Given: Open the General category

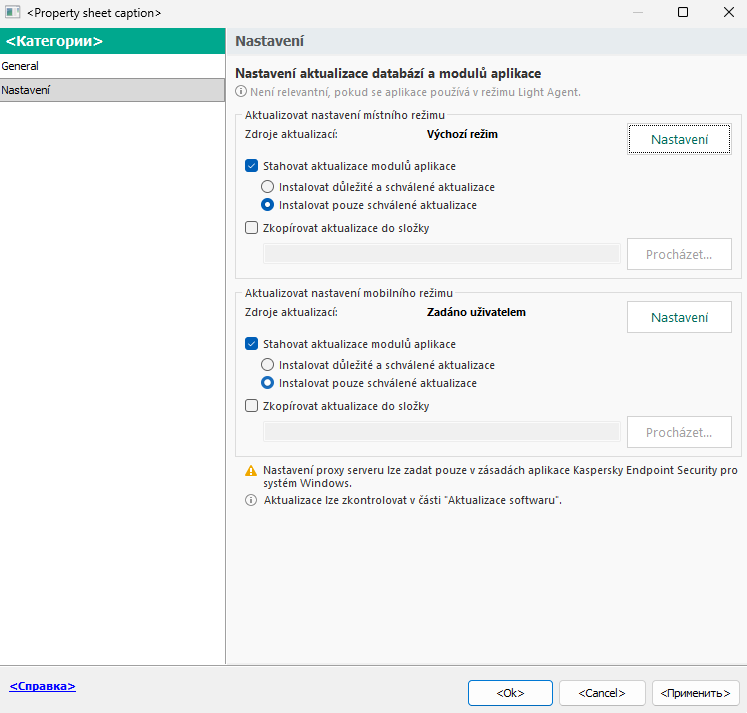Looking at the screenshot, I should [112, 66].
